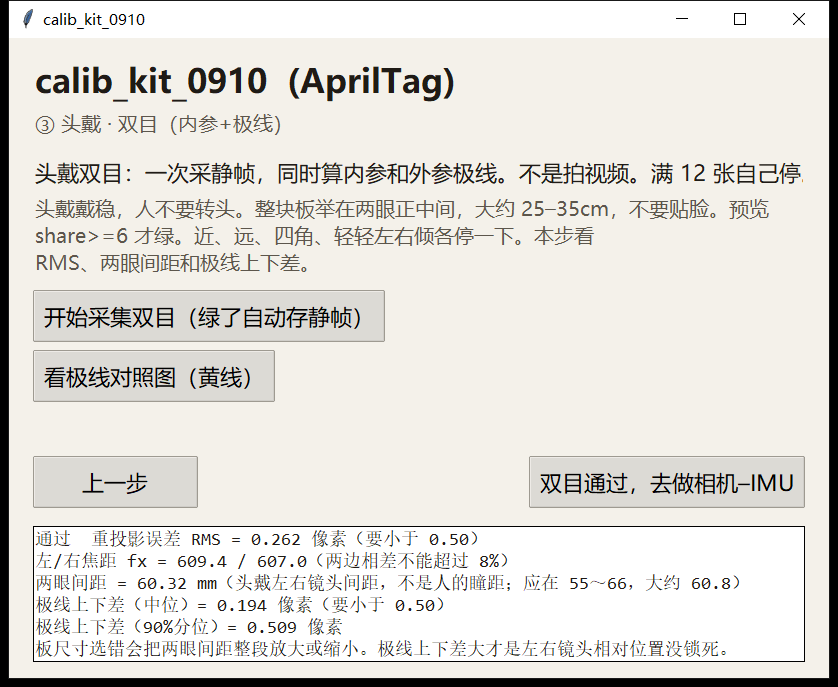The height and width of the screenshot is (687, 838).
Task: Click the gray hint text starting 头戴戴稳
Action: click(x=402, y=236)
